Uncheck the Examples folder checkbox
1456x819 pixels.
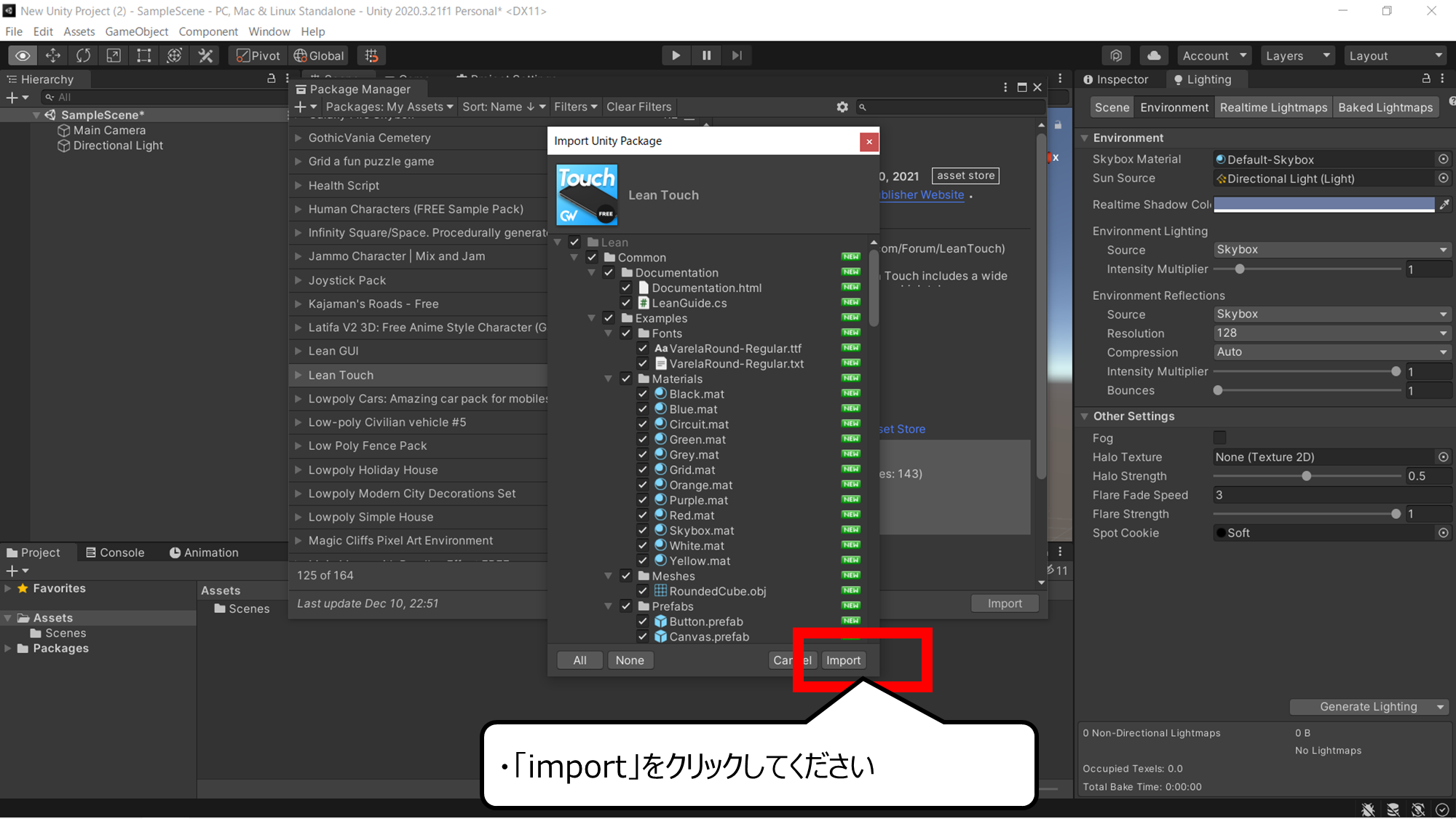pyautogui.click(x=609, y=318)
